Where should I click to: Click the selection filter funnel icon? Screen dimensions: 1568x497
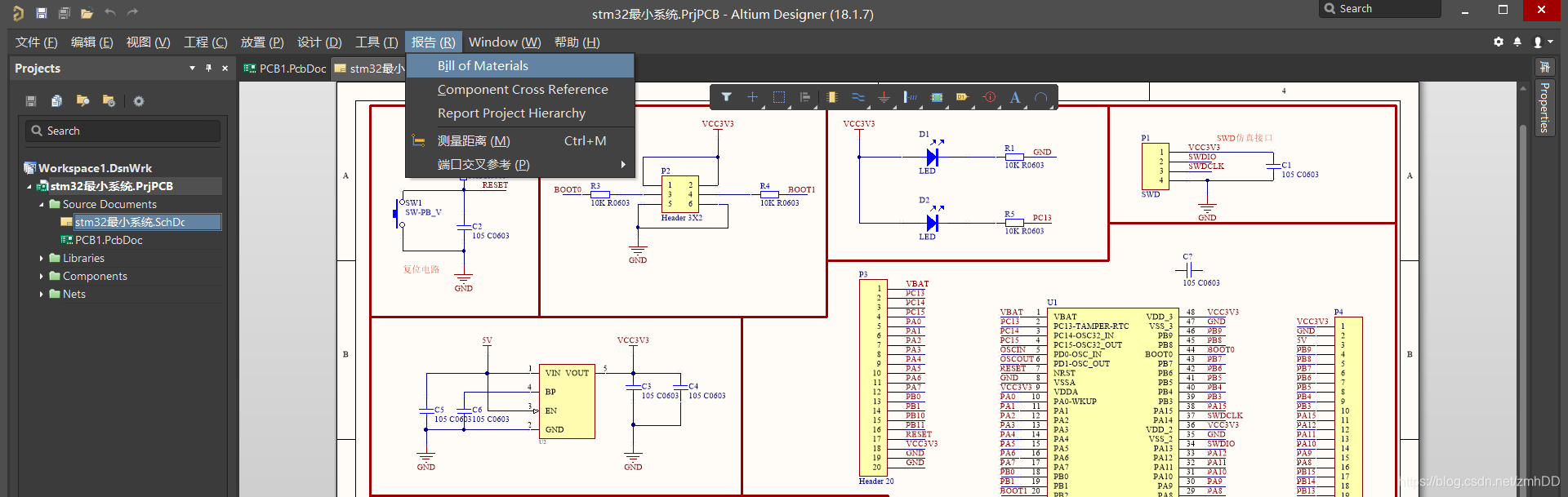click(726, 97)
